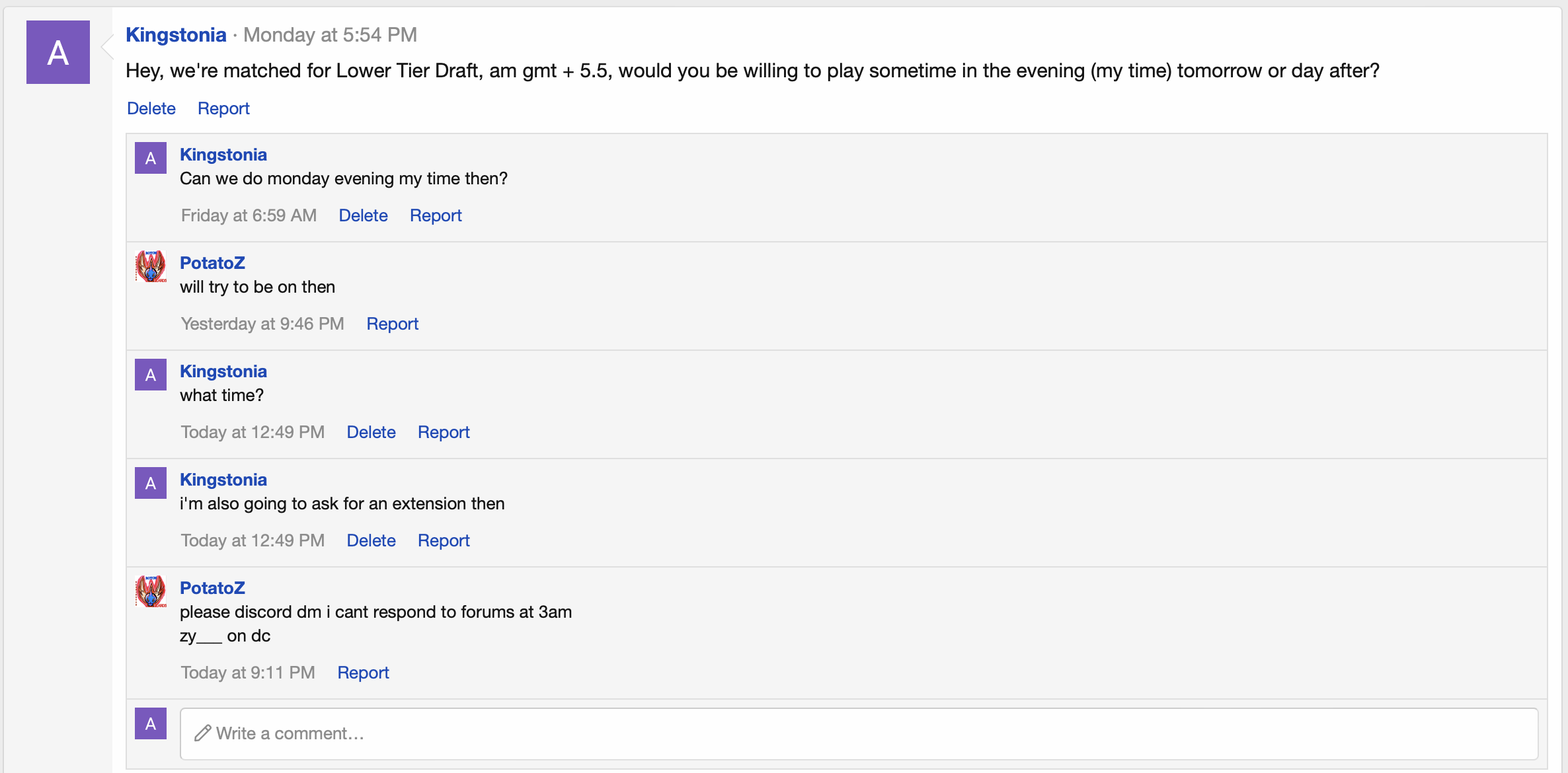Open PotatoZ's profile from the discord dm comment
Screen dimensions: 1568x773
(212, 588)
